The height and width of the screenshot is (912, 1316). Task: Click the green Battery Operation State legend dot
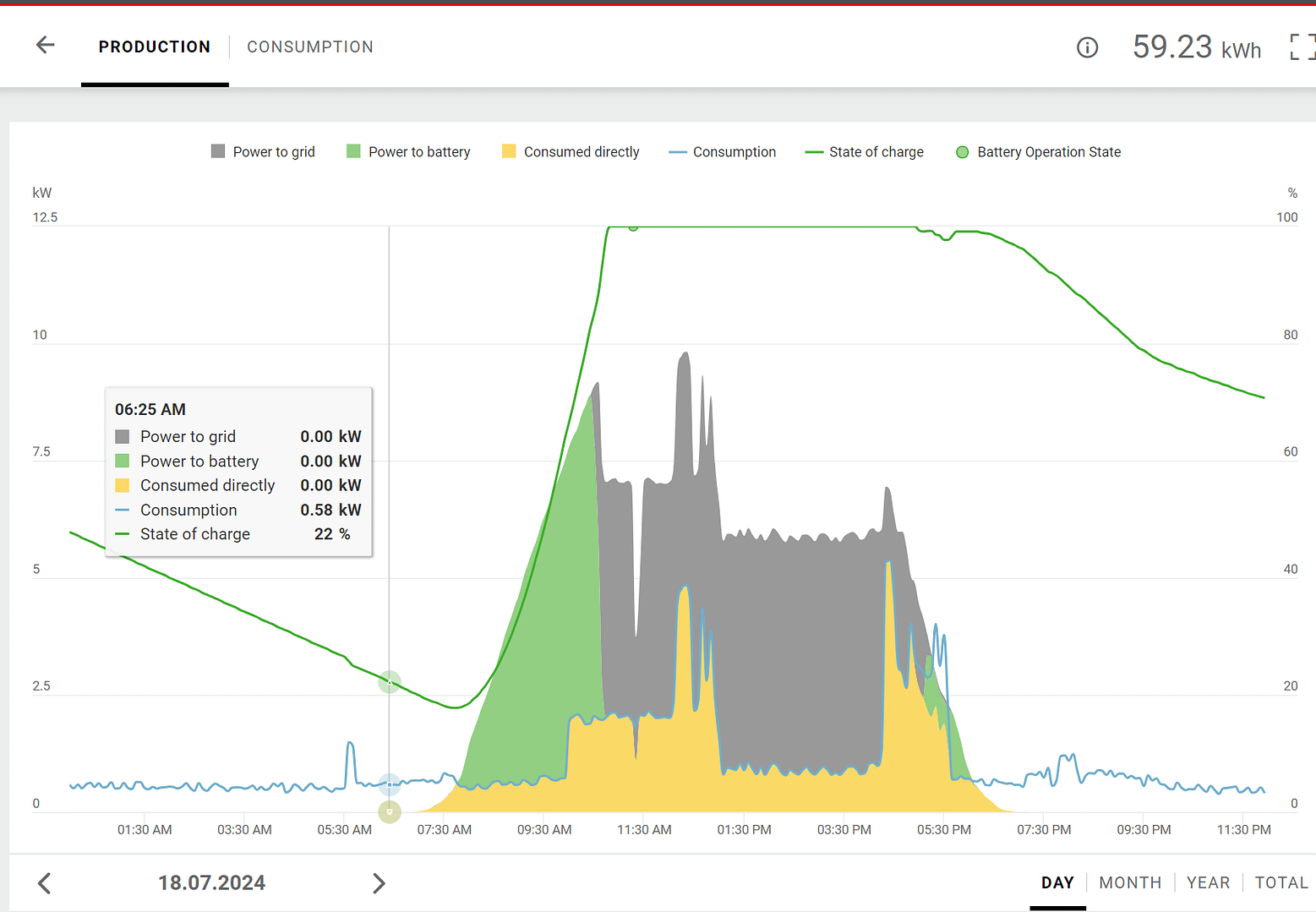[x=962, y=152]
